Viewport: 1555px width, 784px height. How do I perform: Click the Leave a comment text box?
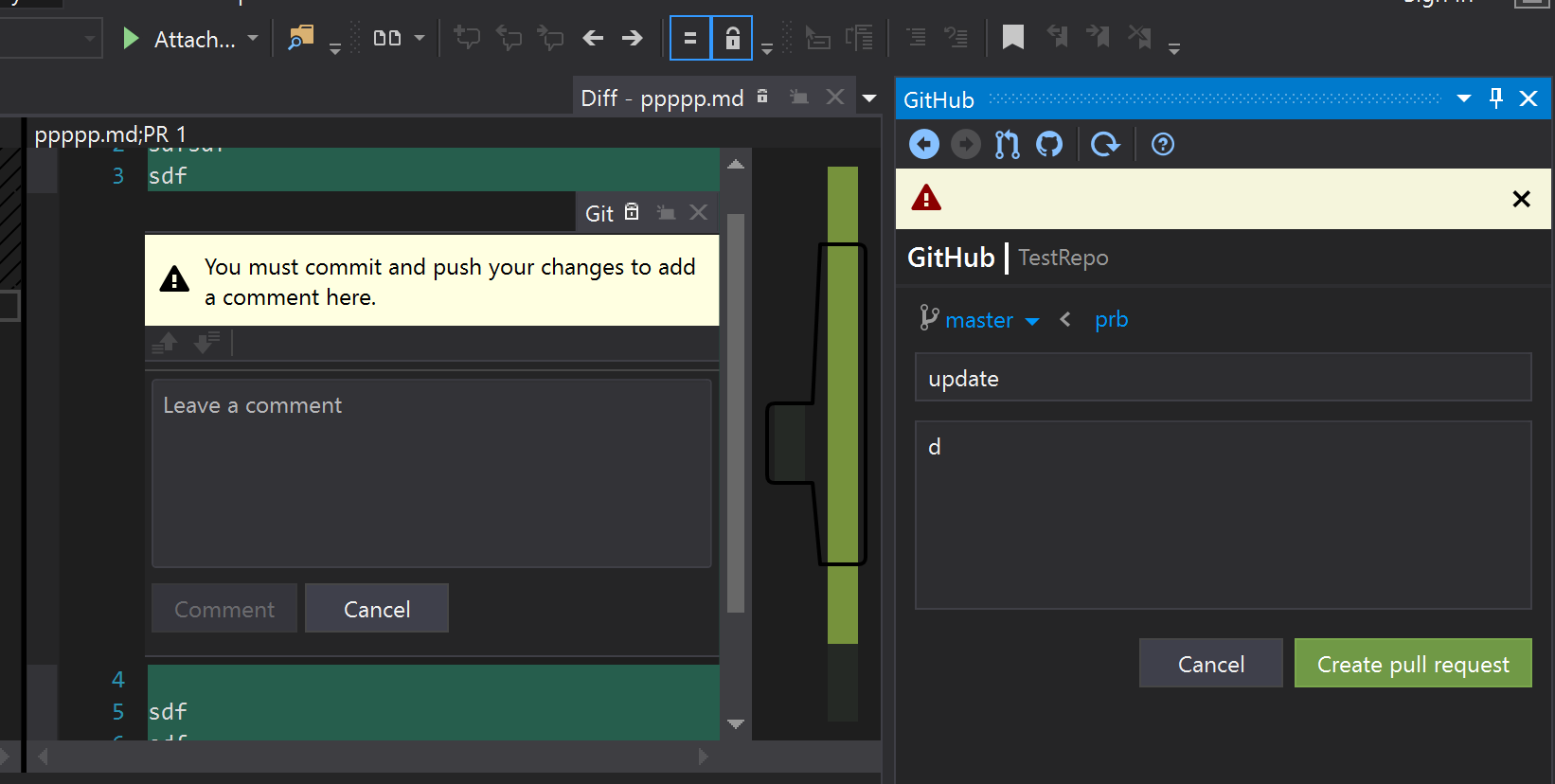[432, 473]
